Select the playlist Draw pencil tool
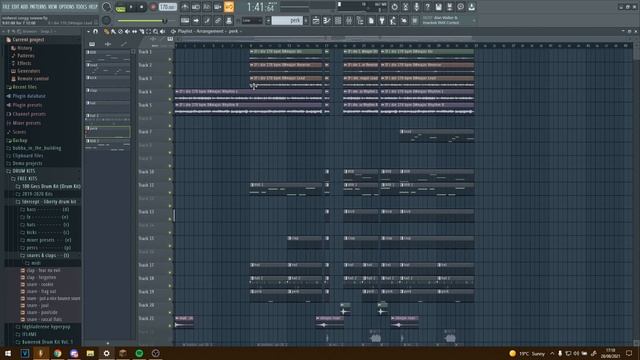The image size is (640, 360). tap(107, 31)
